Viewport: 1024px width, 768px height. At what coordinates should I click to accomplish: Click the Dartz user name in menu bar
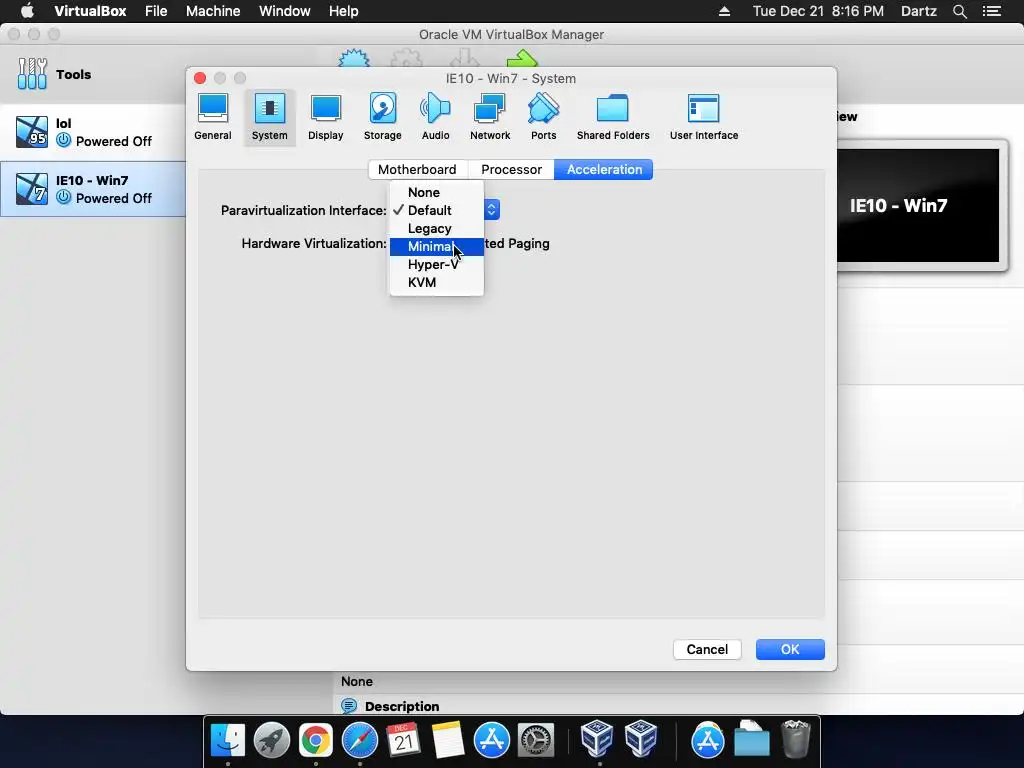click(919, 11)
